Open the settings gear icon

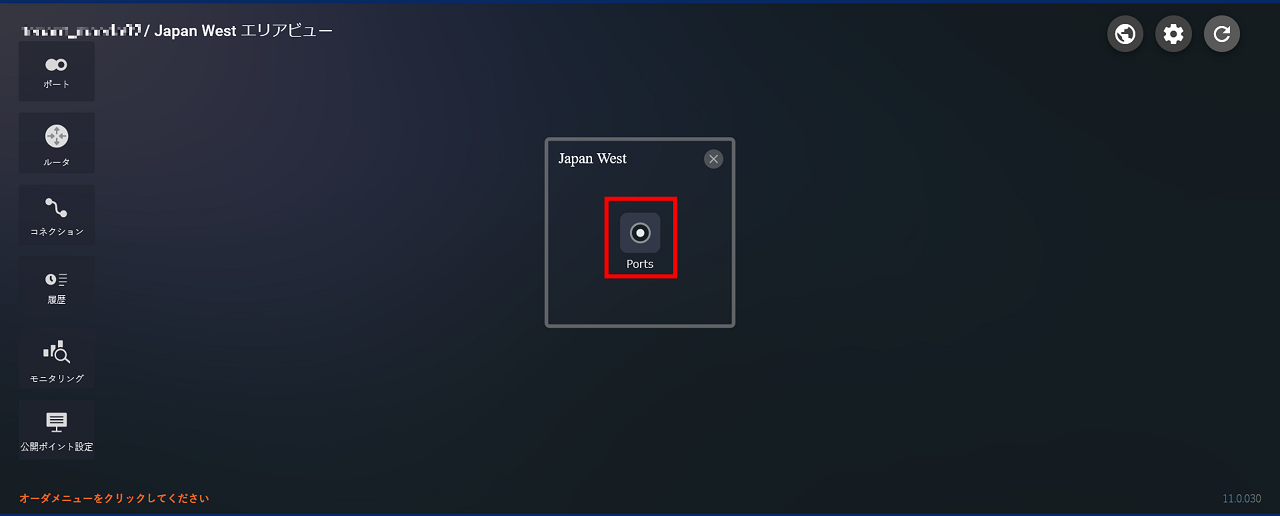(1173, 34)
